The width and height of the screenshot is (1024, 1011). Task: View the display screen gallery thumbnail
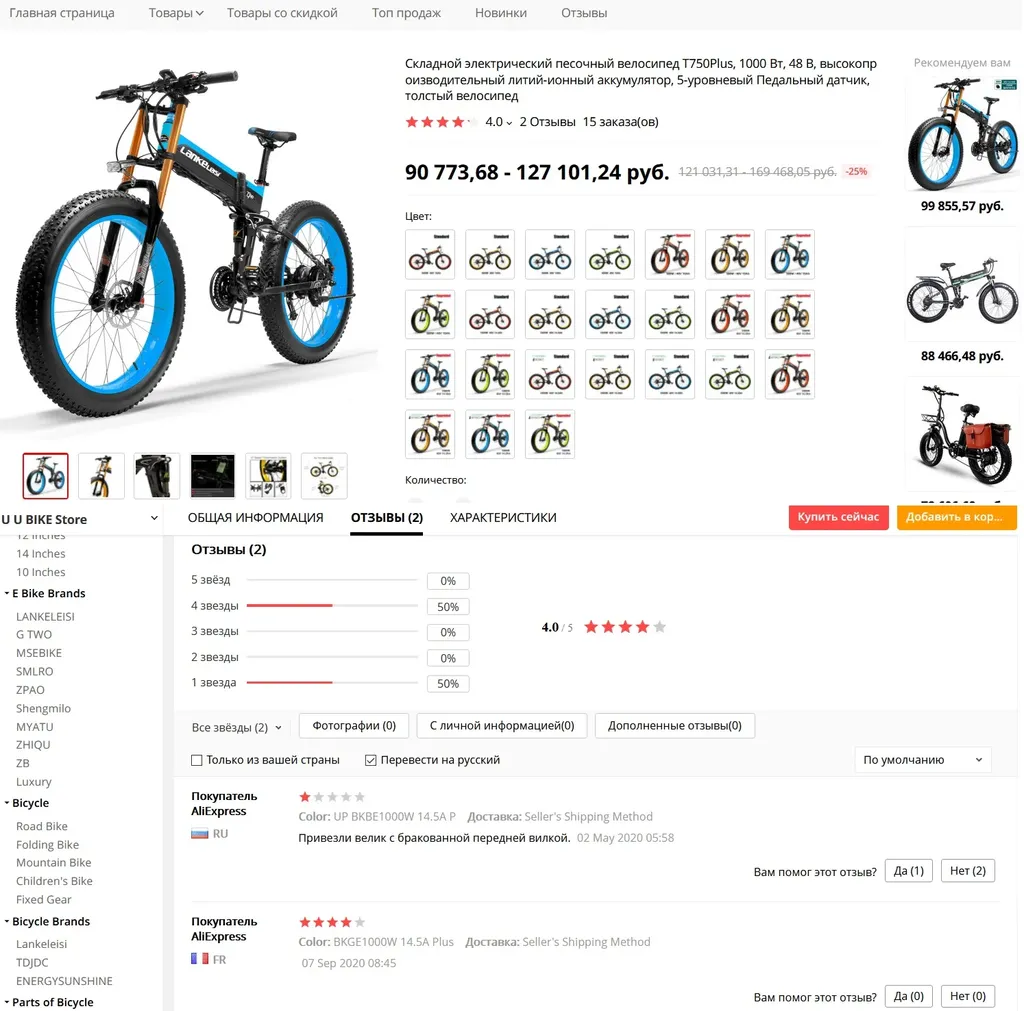[213, 475]
